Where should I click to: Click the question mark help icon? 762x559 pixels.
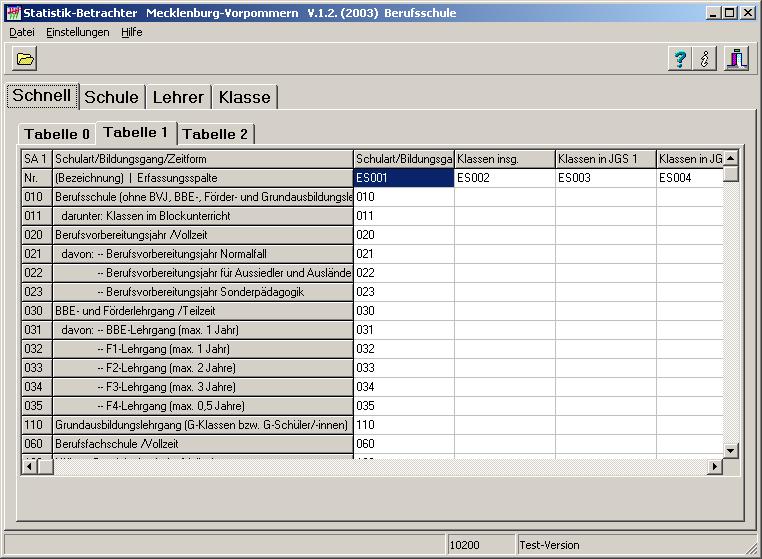(678, 59)
